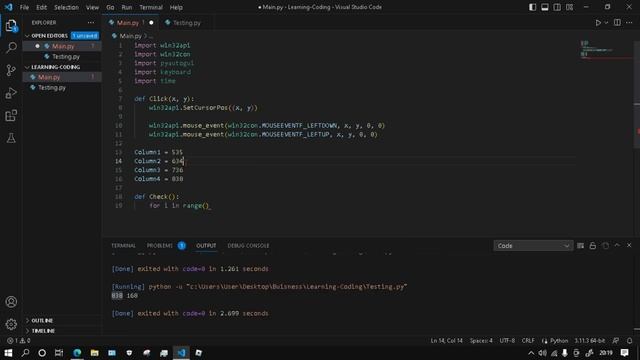640x360 pixels.
Task: Switch to the Debug Console tab
Action: click(x=248, y=246)
